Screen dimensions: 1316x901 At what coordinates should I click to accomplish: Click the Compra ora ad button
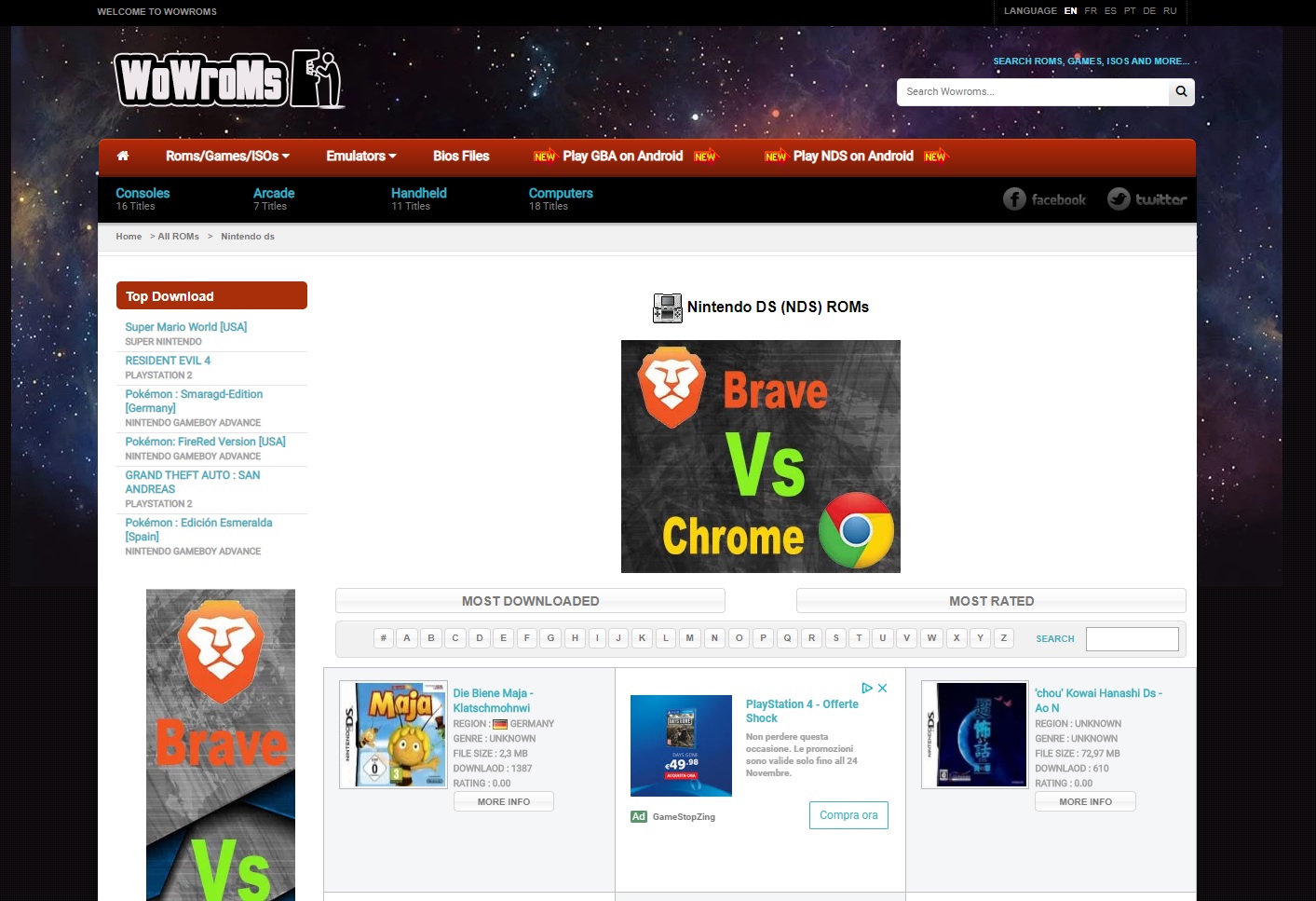tap(848, 815)
